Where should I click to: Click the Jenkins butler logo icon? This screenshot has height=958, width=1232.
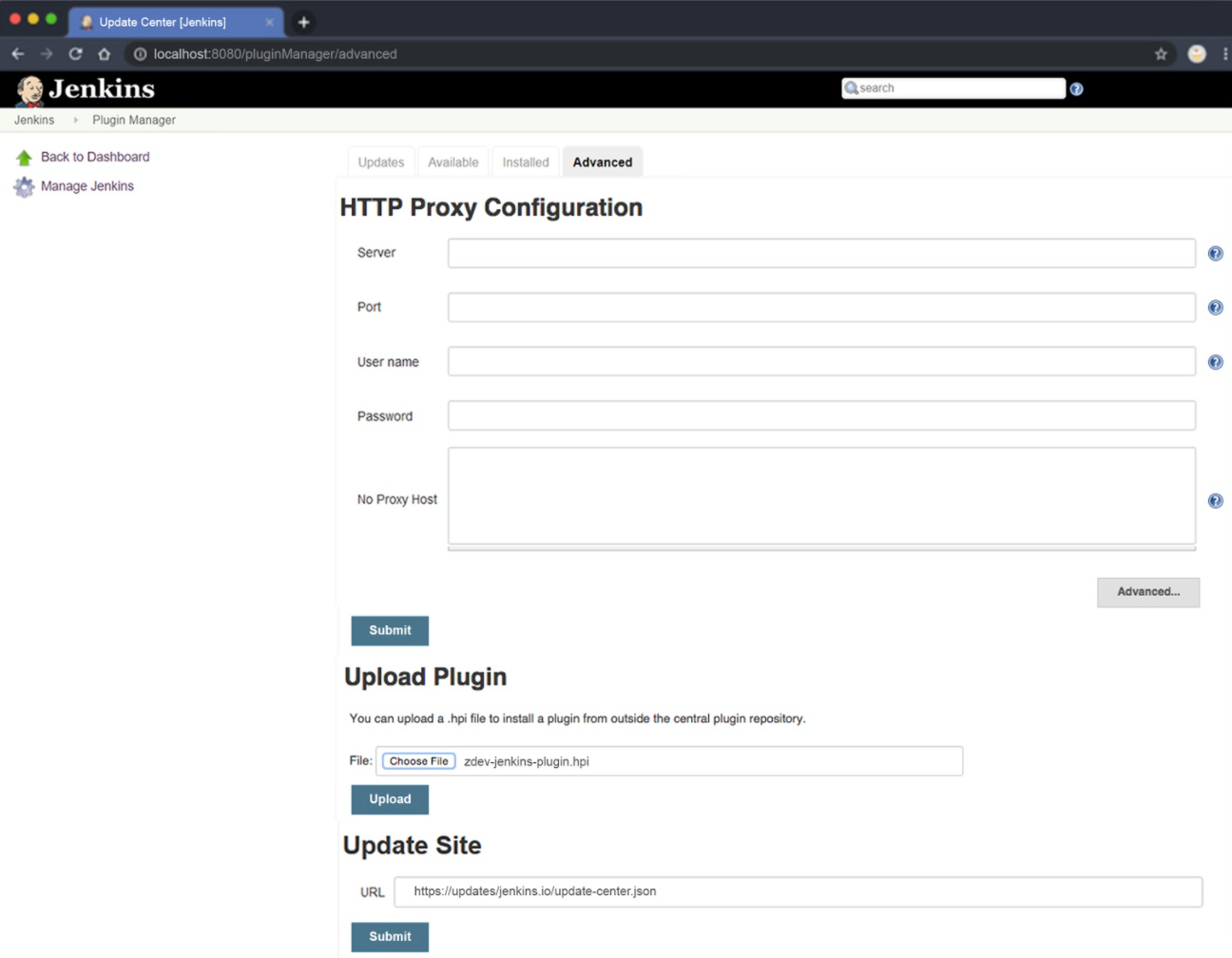point(30,89)
